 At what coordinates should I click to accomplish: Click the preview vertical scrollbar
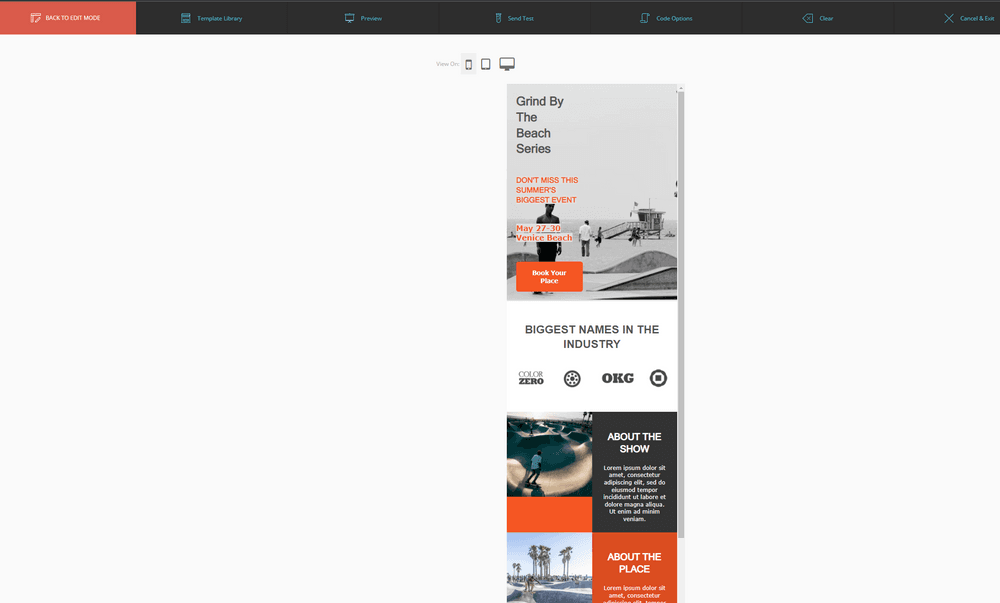(681, 315)
